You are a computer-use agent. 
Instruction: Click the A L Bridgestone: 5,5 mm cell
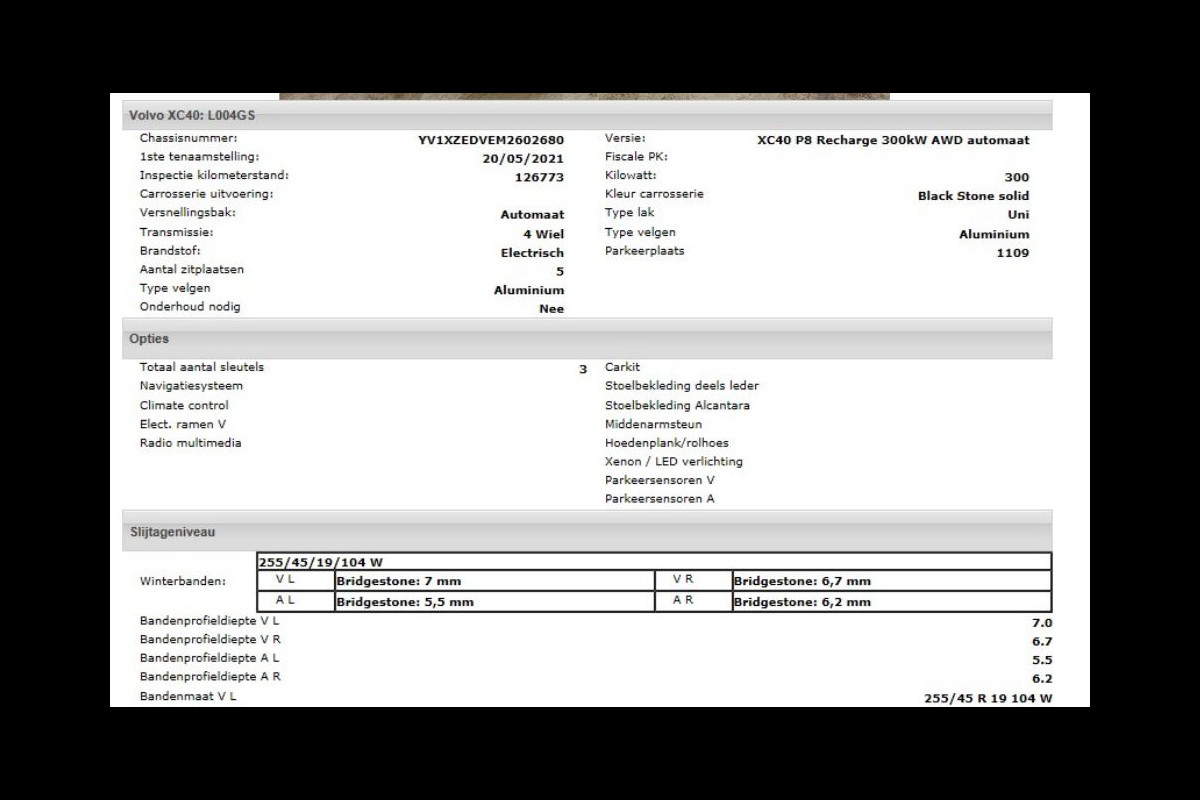pyautogui.click(x=494, y=602)
